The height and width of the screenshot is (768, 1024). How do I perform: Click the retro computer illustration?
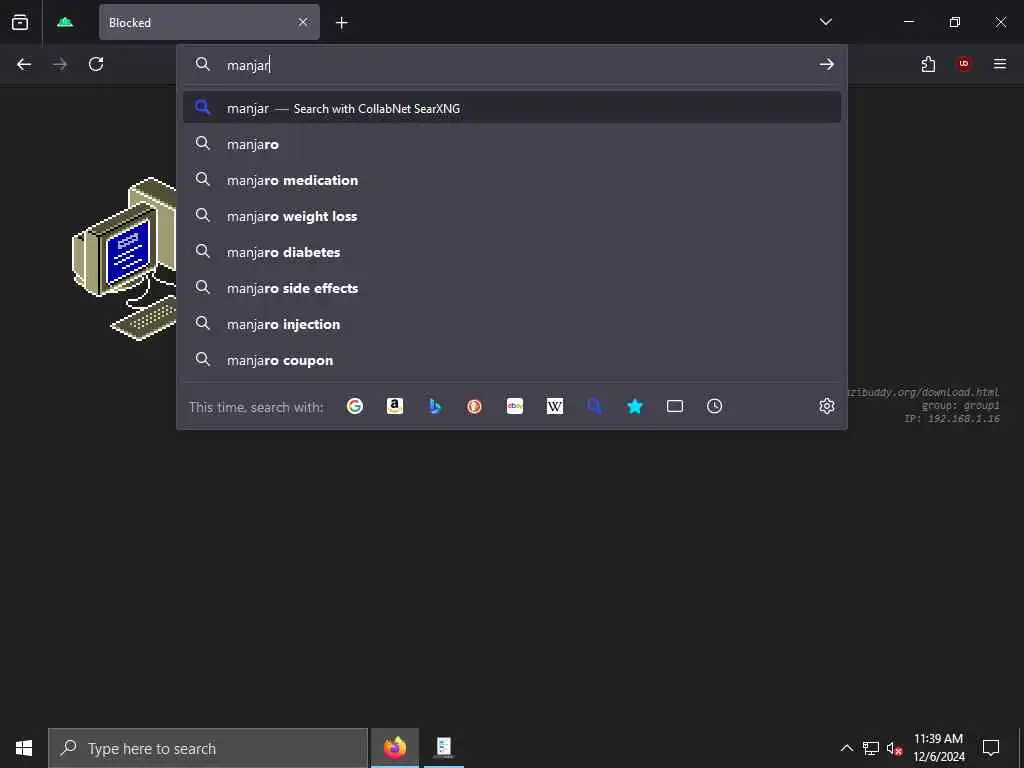click(x=124, y=259)
